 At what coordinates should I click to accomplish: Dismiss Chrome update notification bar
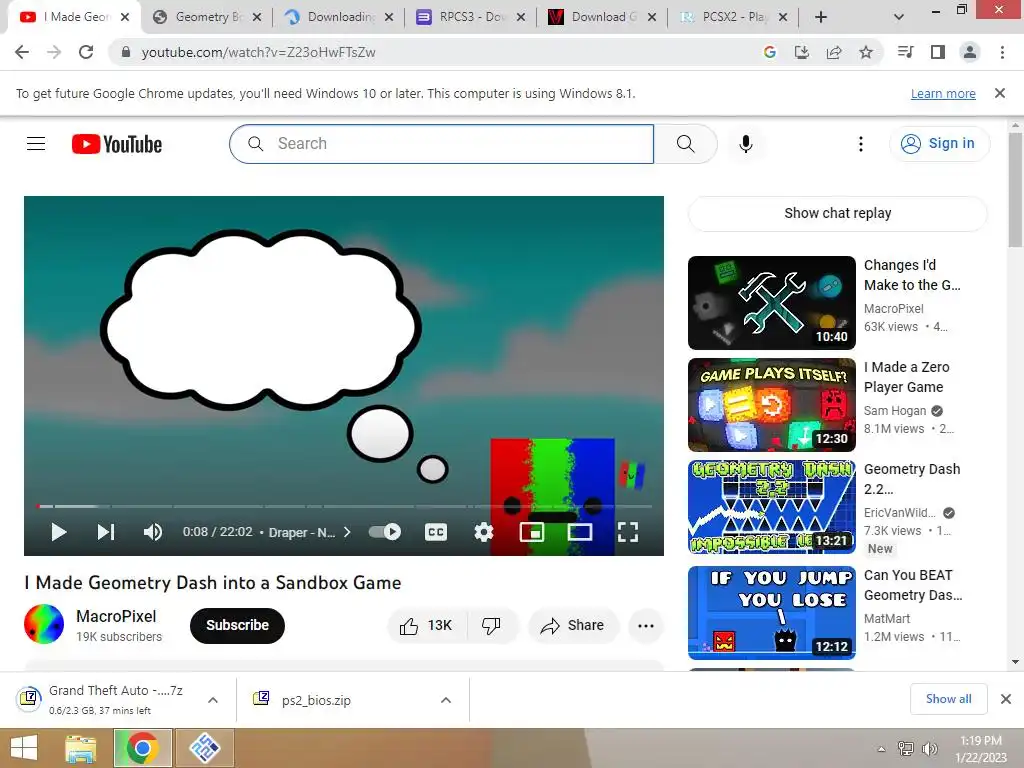(1000, 93)
